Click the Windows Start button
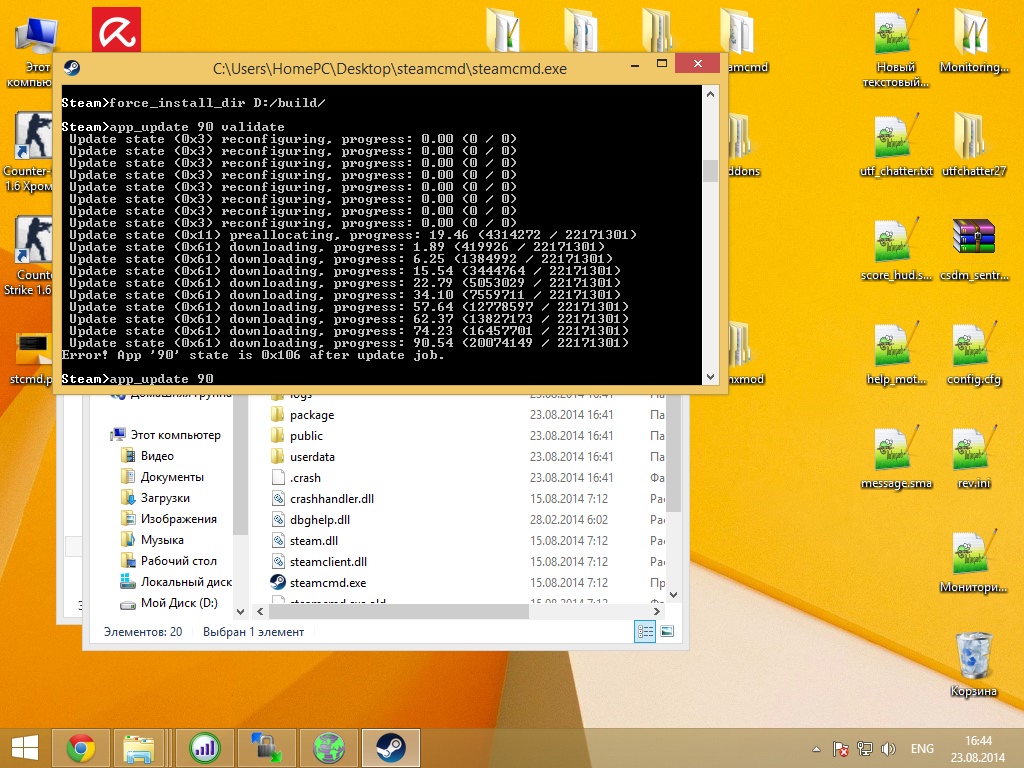Screen dimensions: 1024x768 (x=24, y=748)
